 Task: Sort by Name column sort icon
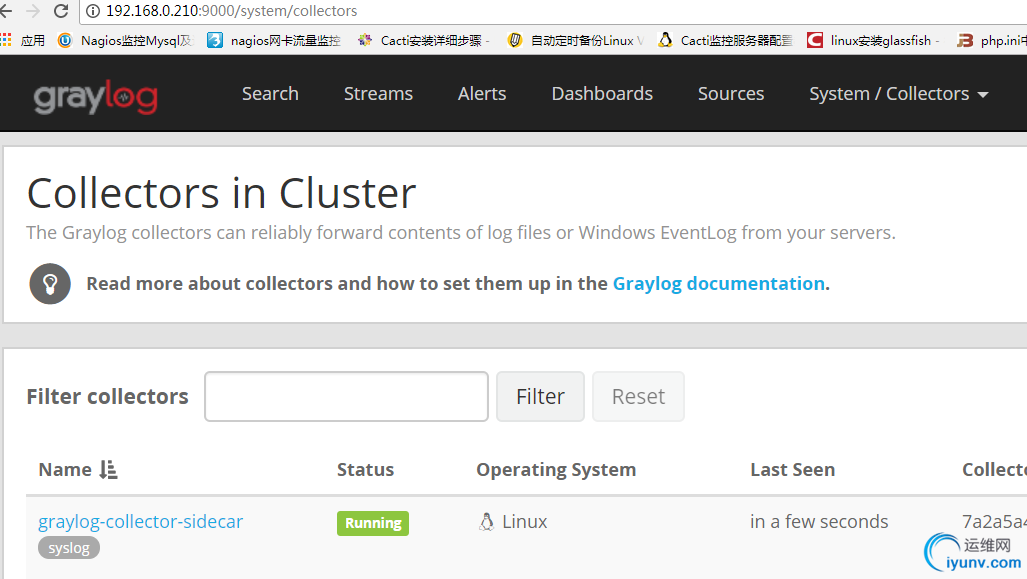coord(109,470)
